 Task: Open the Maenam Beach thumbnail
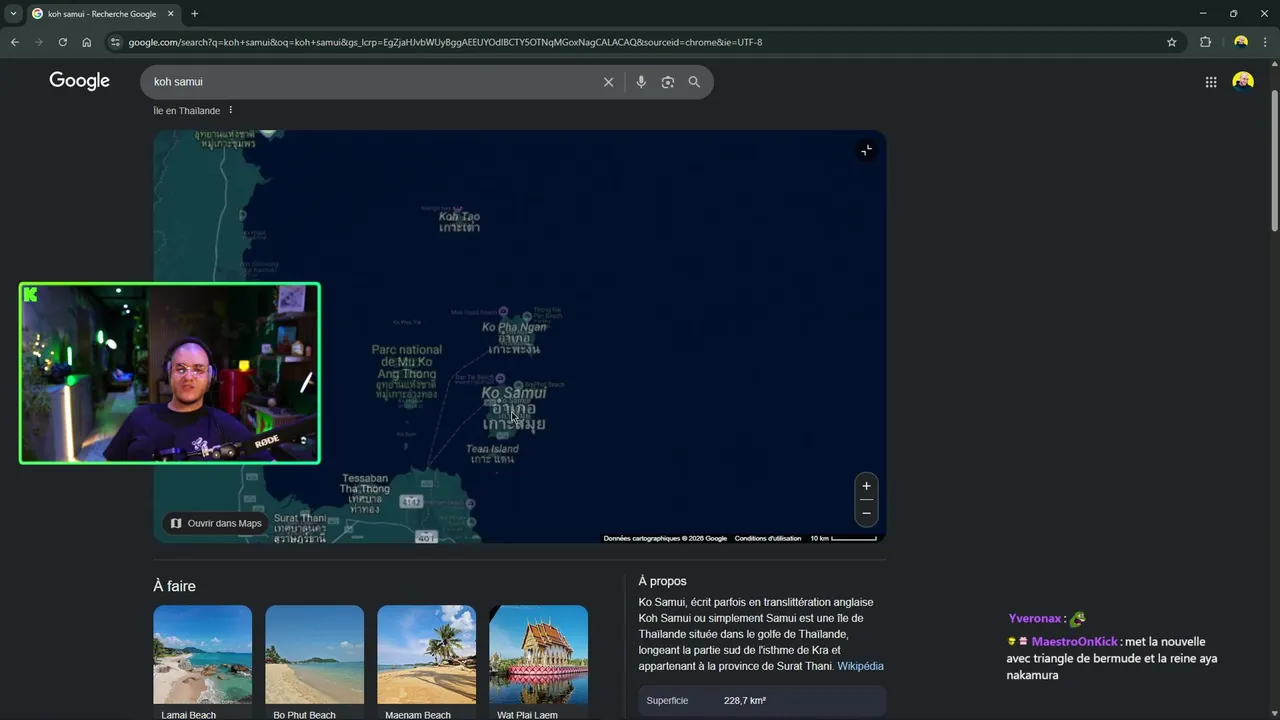(426, 654)
